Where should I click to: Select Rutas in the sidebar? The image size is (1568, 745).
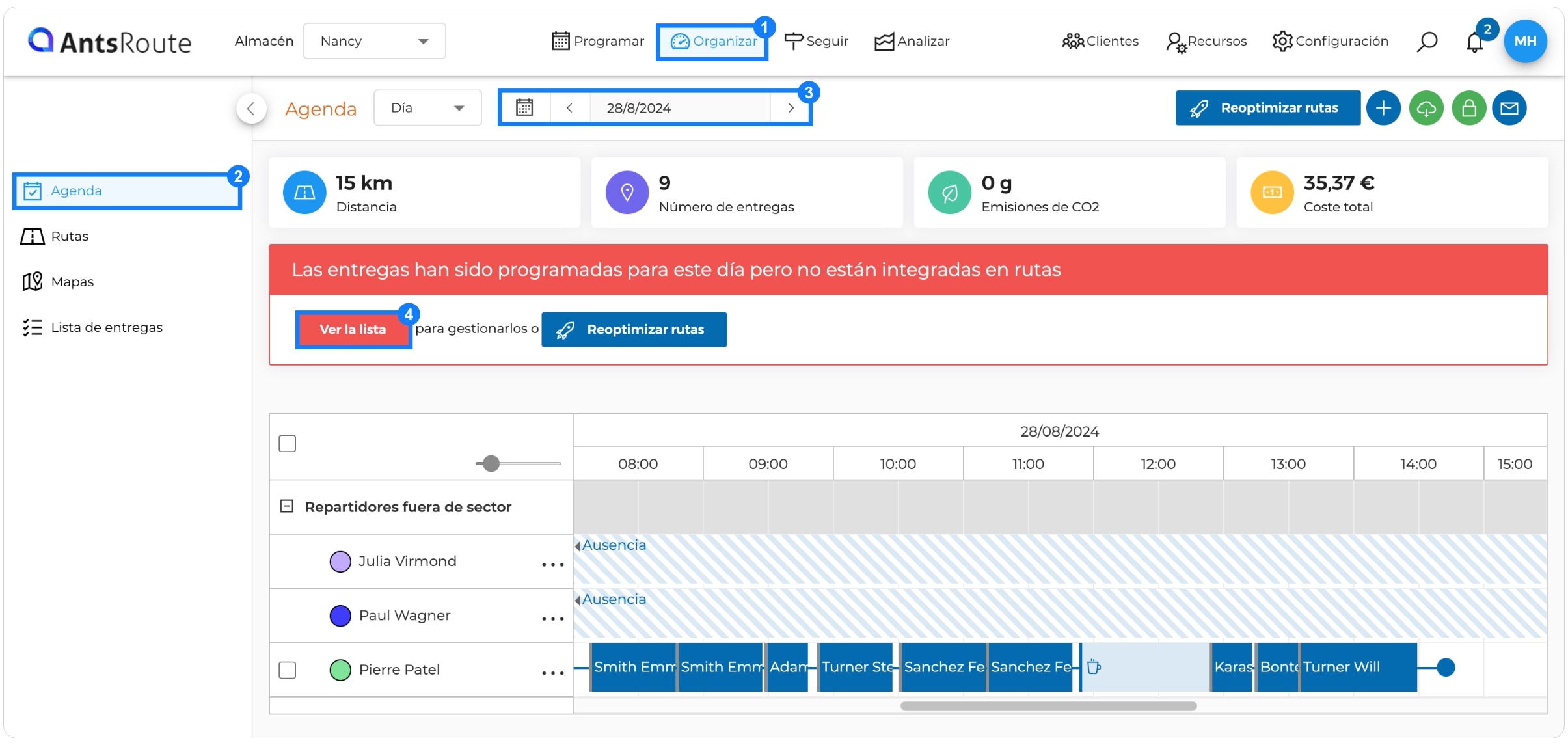pos(55,236)
